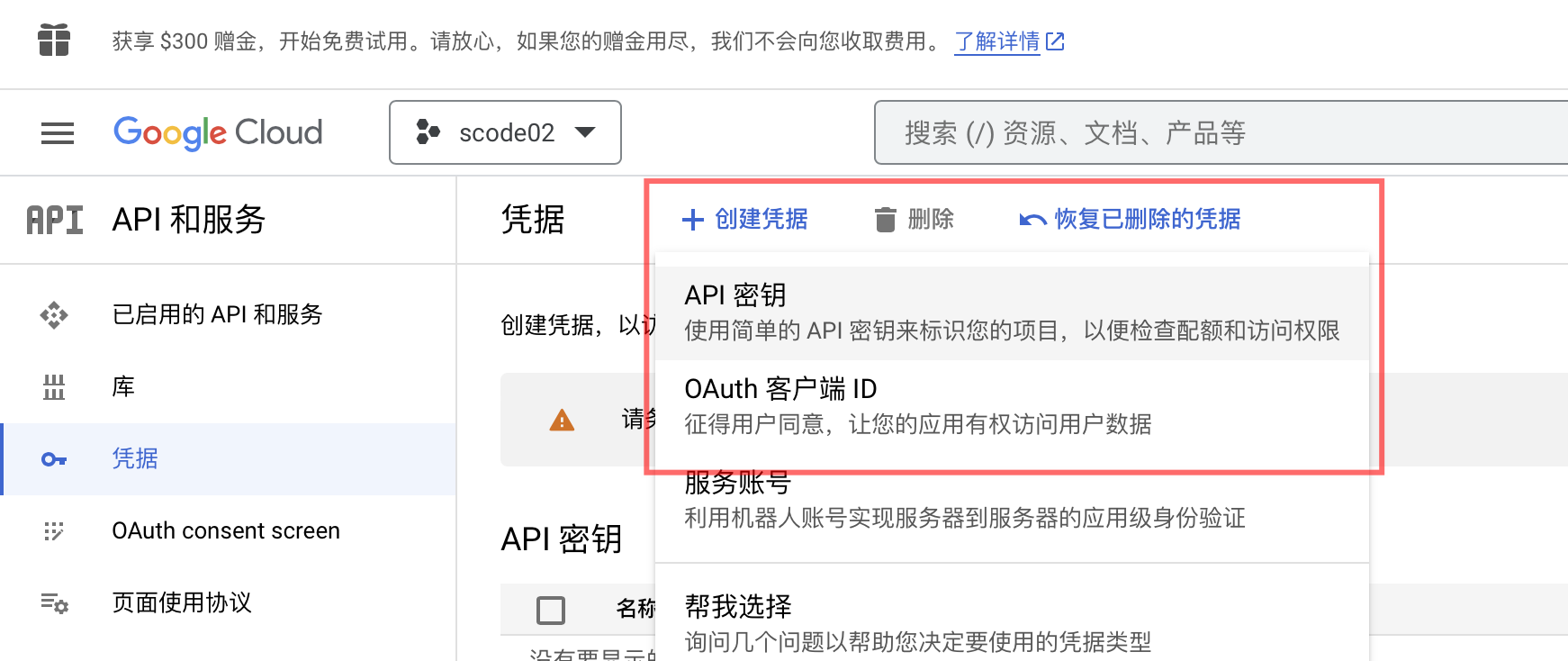Click the key icon next to 凭据
The width and height of the screenshot is (1568, 661).
[54, 459]
